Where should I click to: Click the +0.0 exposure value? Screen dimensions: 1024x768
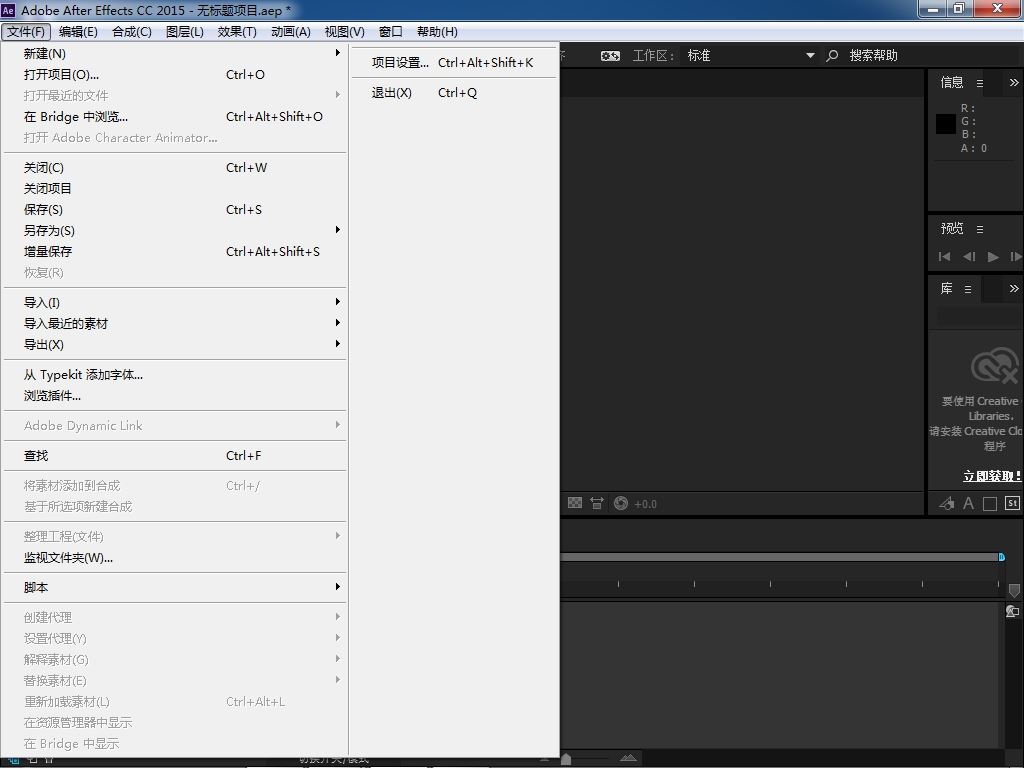pyautogui.click(x=645, y=504)
